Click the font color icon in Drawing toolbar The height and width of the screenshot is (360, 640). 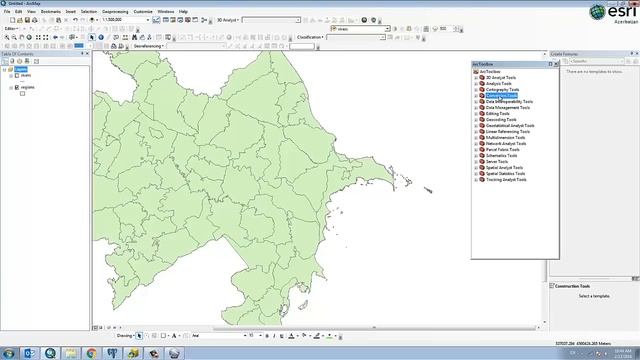[291, 336]
